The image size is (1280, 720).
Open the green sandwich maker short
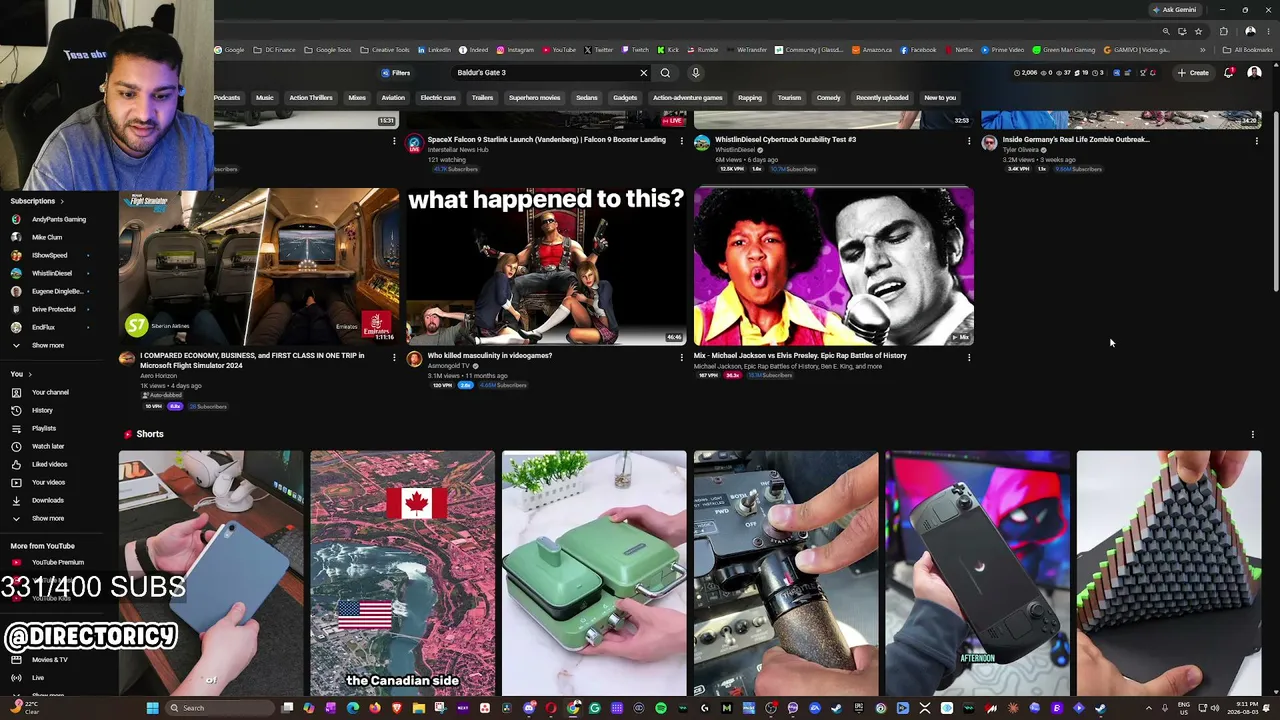pyautogui.click(x=594, y=573)
